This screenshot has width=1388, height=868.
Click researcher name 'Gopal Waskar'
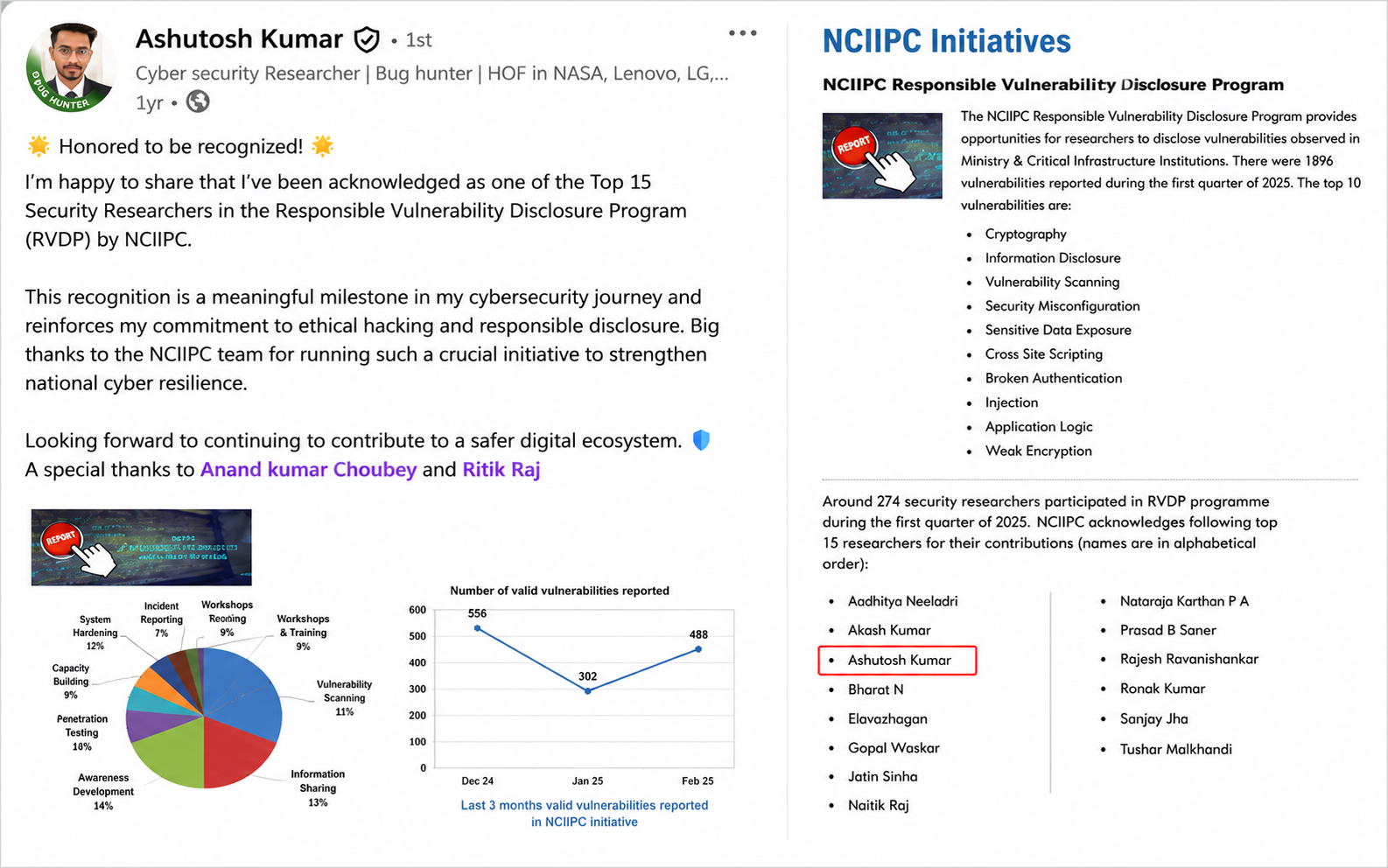[894, 748]
